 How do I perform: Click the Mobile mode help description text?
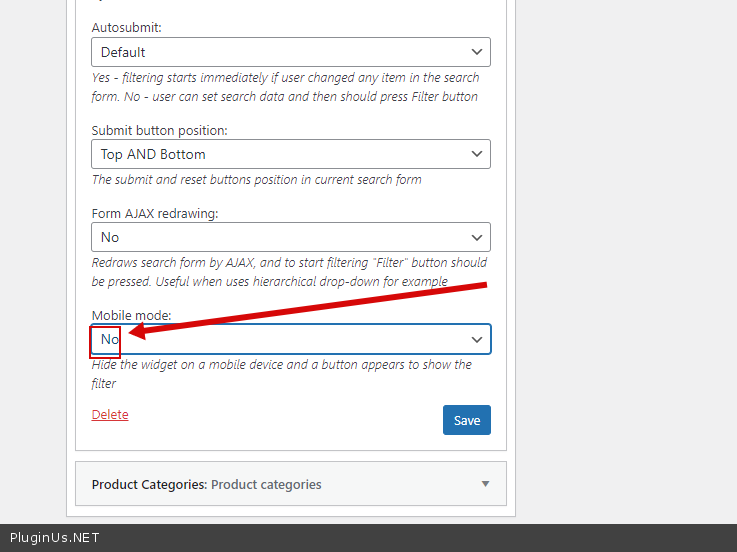(281, 373)
